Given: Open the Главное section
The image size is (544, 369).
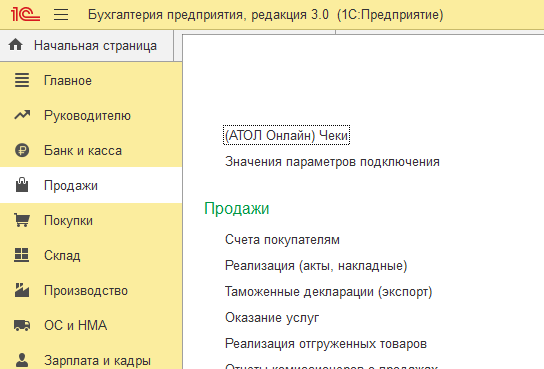Looking at the screenshot, I should pos(91,80).
